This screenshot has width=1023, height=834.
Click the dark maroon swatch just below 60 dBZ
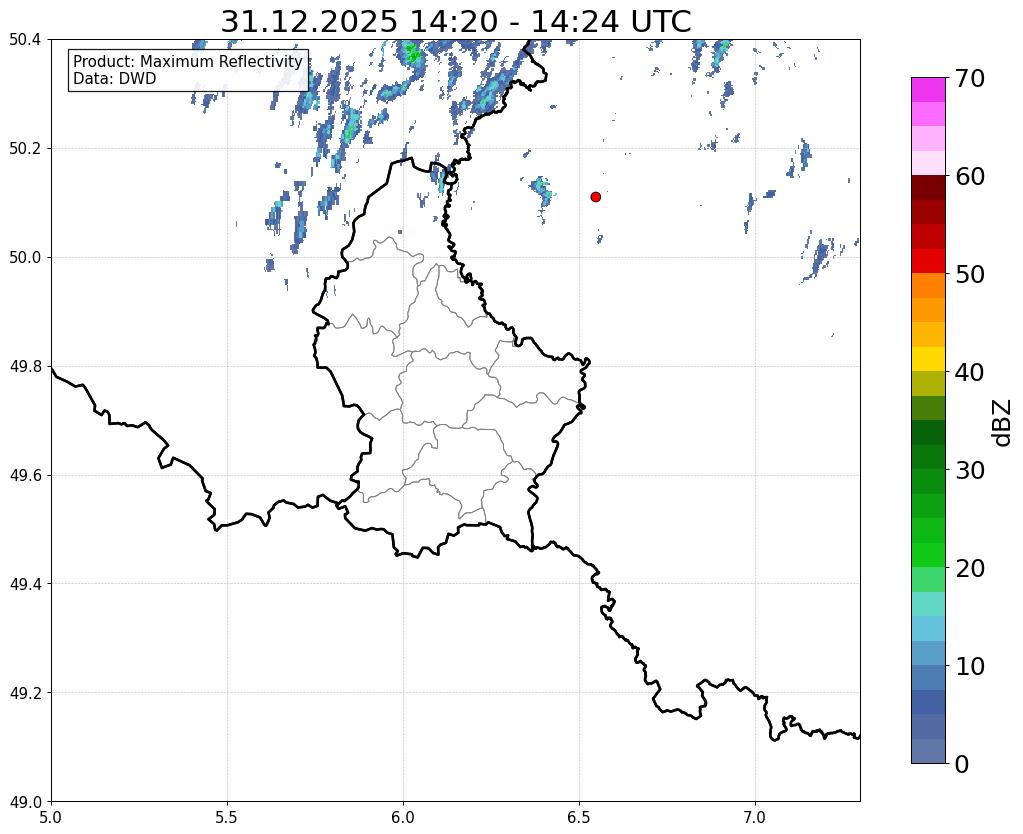pyautogui.click(x=928, y=188)
